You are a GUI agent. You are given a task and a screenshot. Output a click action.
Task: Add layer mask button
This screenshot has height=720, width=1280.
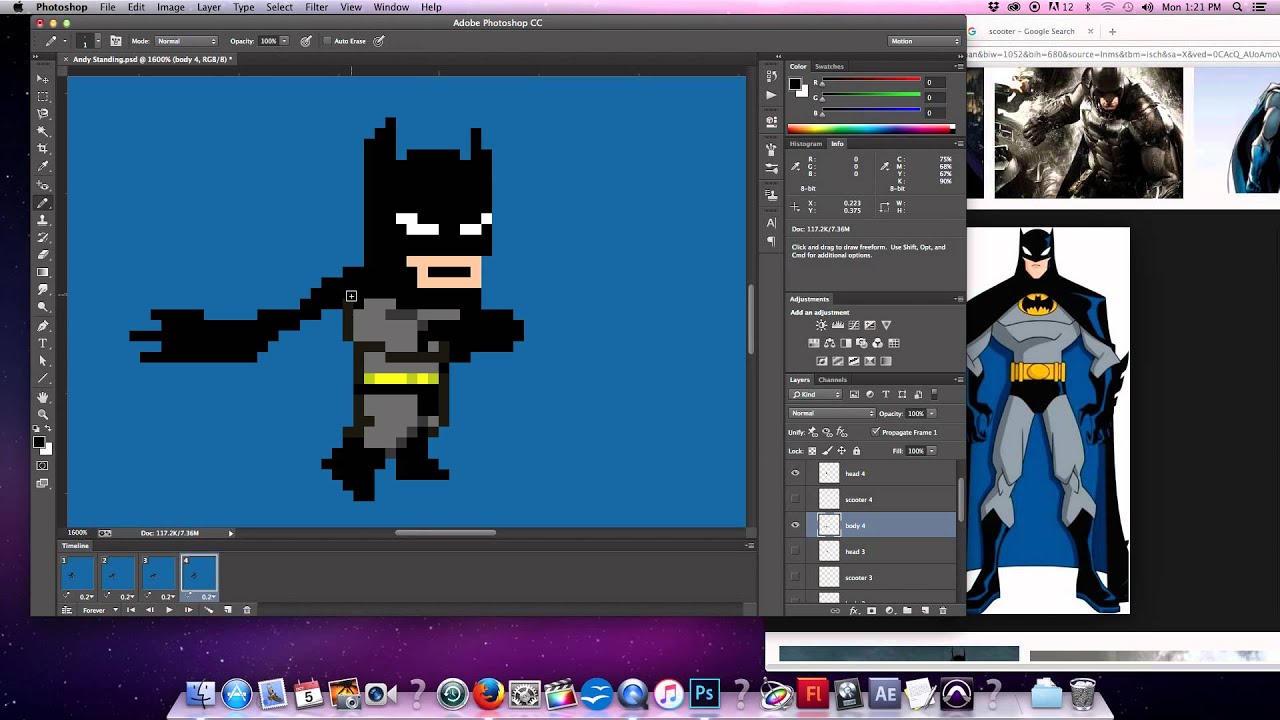tap(871, 610)
